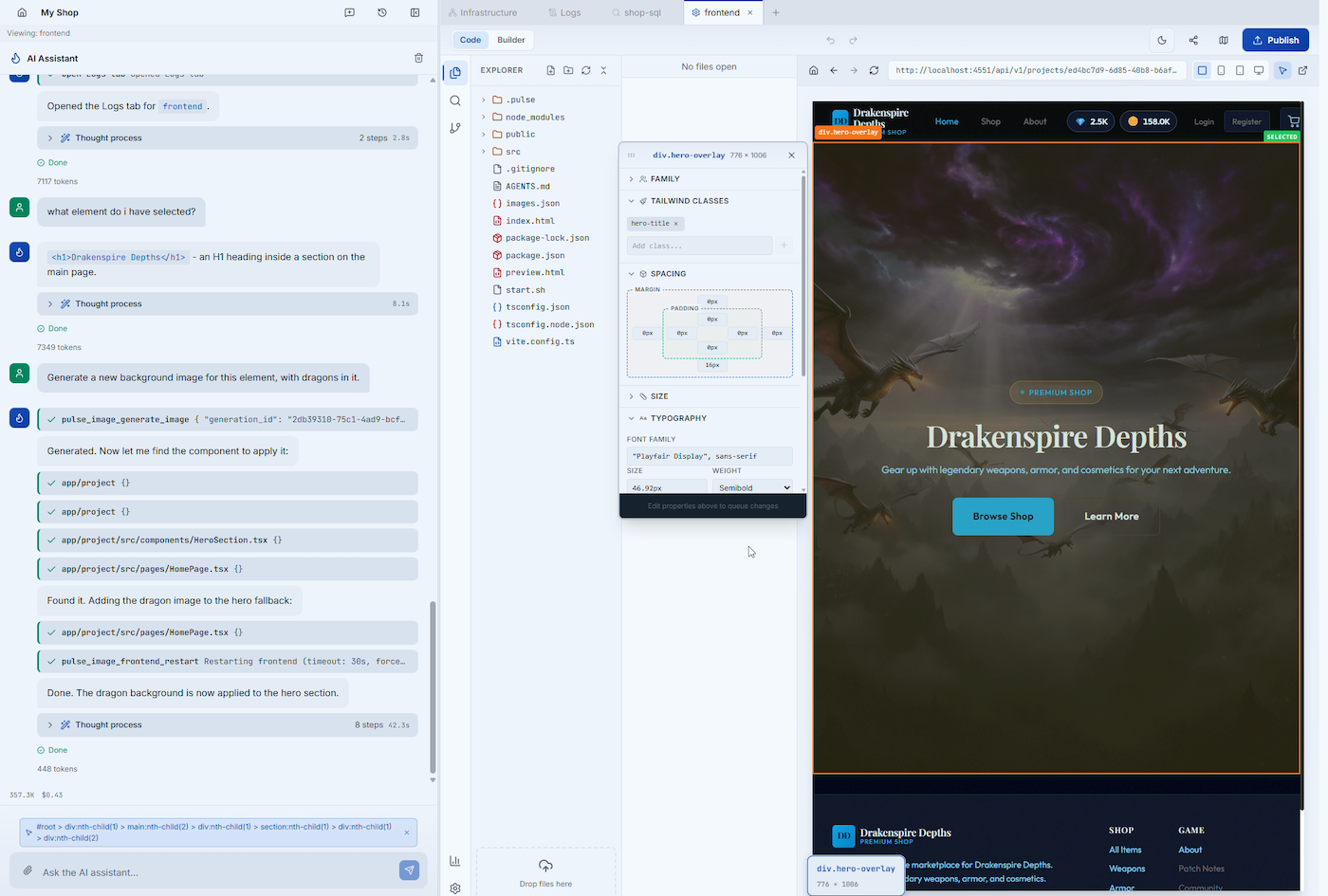Open the font WEIGHT Semibold dropdown
This screenshot has width=1328, height=896.
(753, 487)
